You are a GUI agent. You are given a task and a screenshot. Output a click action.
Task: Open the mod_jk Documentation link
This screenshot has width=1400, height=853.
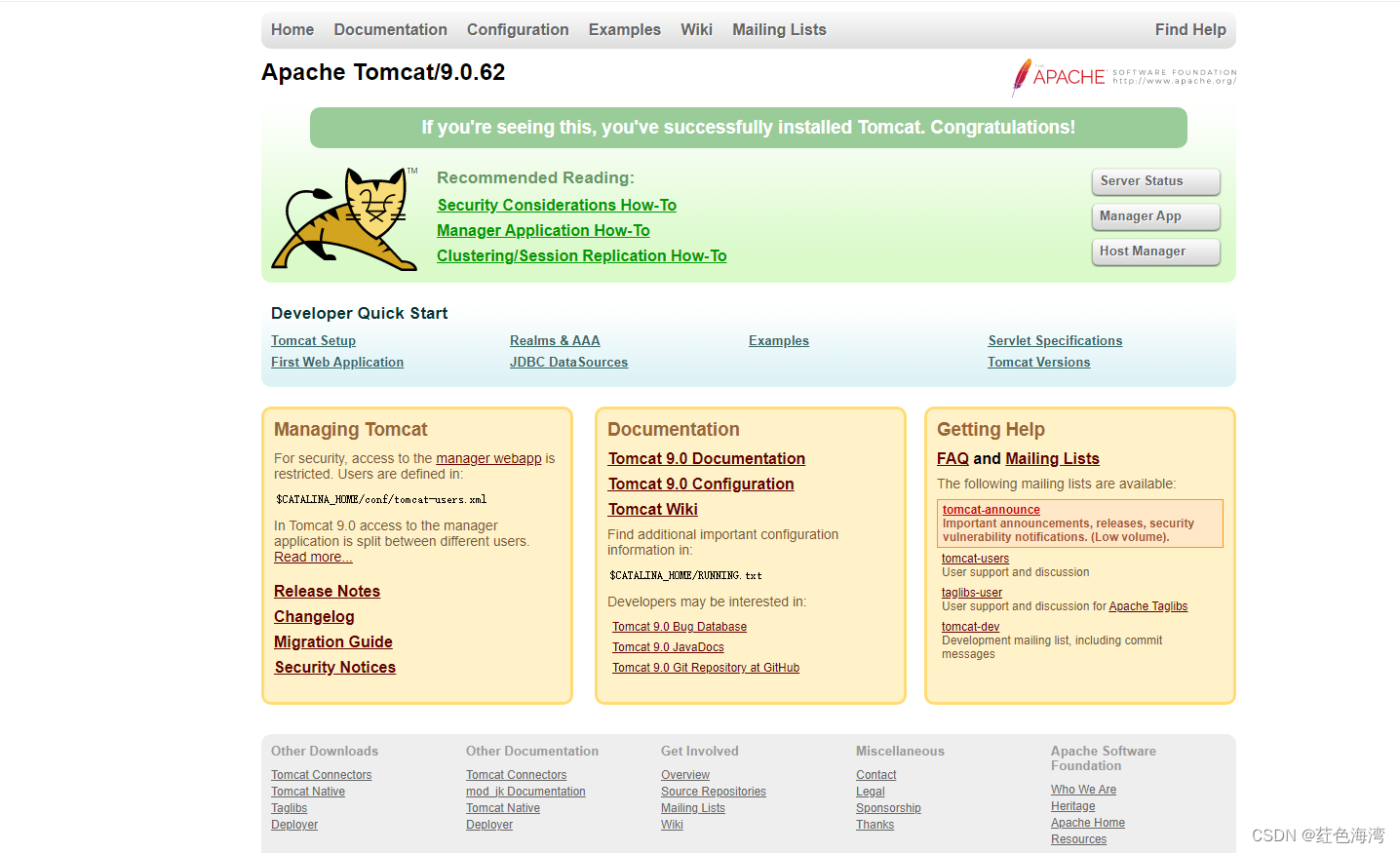coord(525,792)
